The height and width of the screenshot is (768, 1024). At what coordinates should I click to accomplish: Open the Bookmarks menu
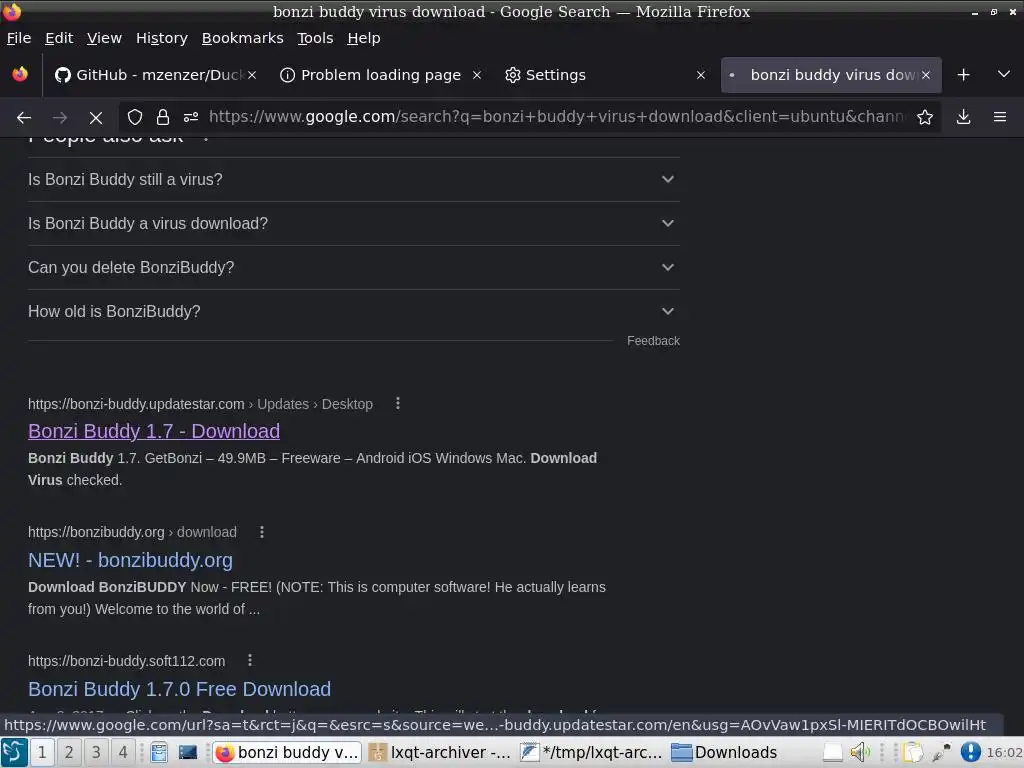point(242,38)
